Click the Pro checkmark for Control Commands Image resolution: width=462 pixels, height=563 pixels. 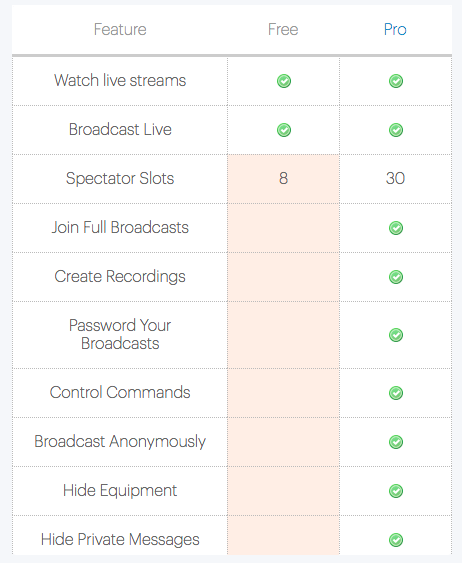396,393
